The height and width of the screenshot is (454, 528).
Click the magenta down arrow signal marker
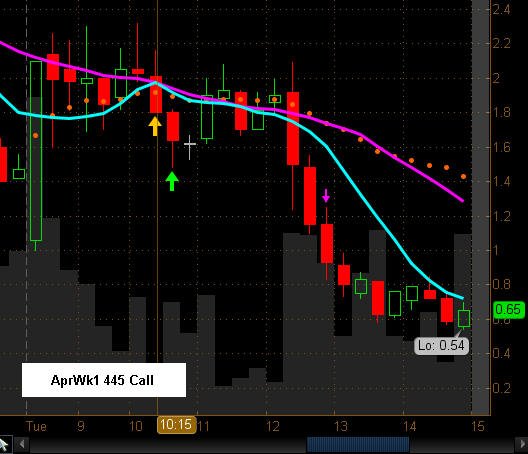326,195
